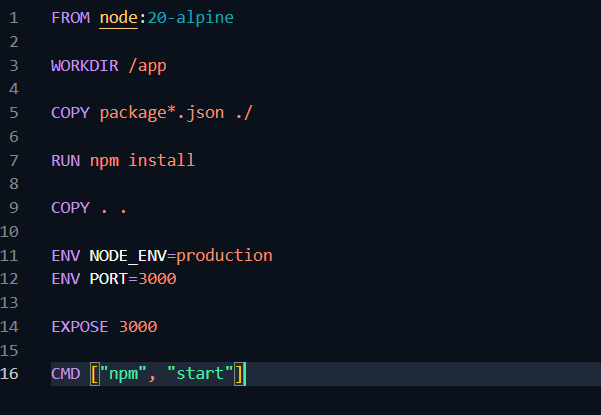Screen dimensions: 601x415
Task: Click the production value
Action: [x=224, y=256]
